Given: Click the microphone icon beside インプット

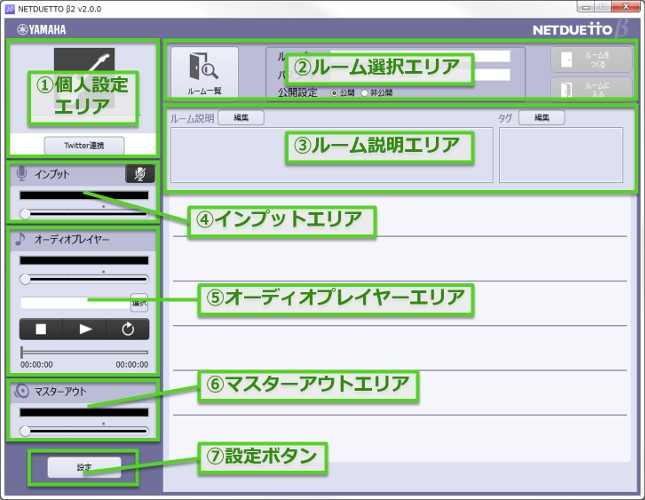Looking at the screenshot, I should (21, 174).
